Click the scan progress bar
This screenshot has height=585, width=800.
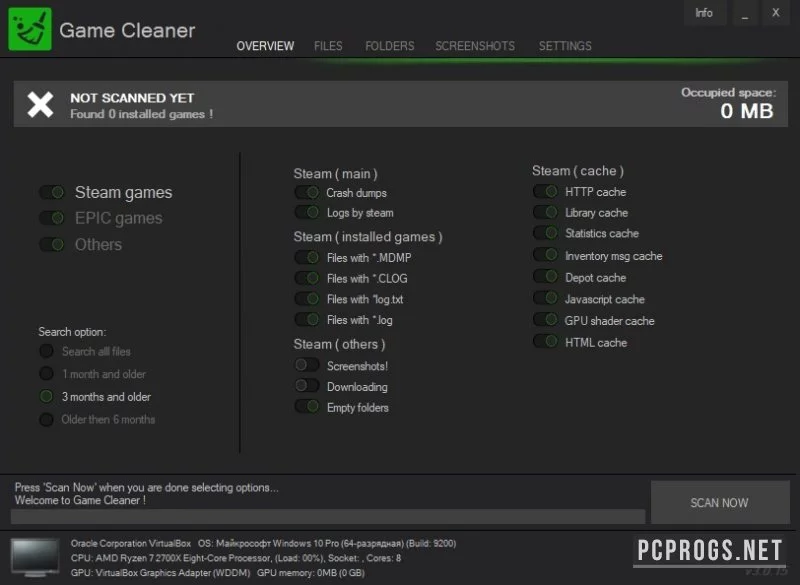(x=328, y=516)
